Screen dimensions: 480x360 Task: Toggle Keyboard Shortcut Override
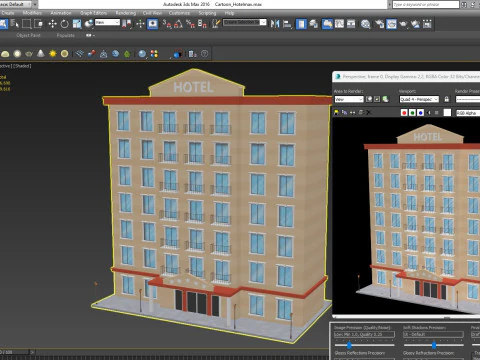(152, 24)
